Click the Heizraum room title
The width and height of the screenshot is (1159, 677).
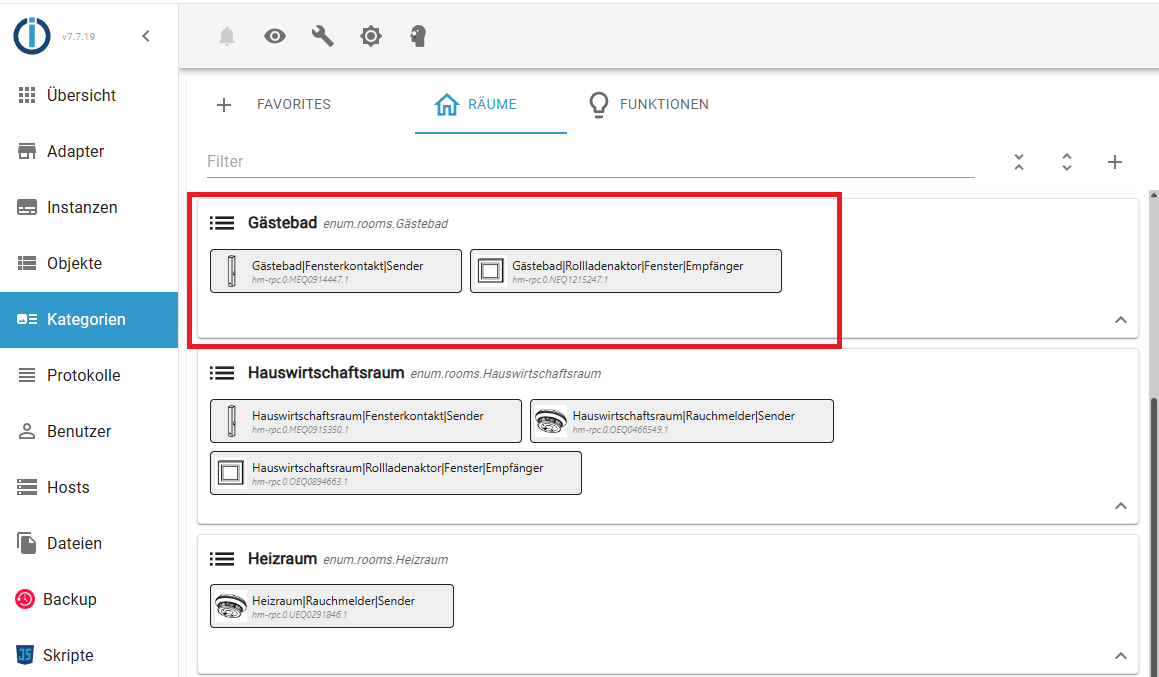[282, 559]
